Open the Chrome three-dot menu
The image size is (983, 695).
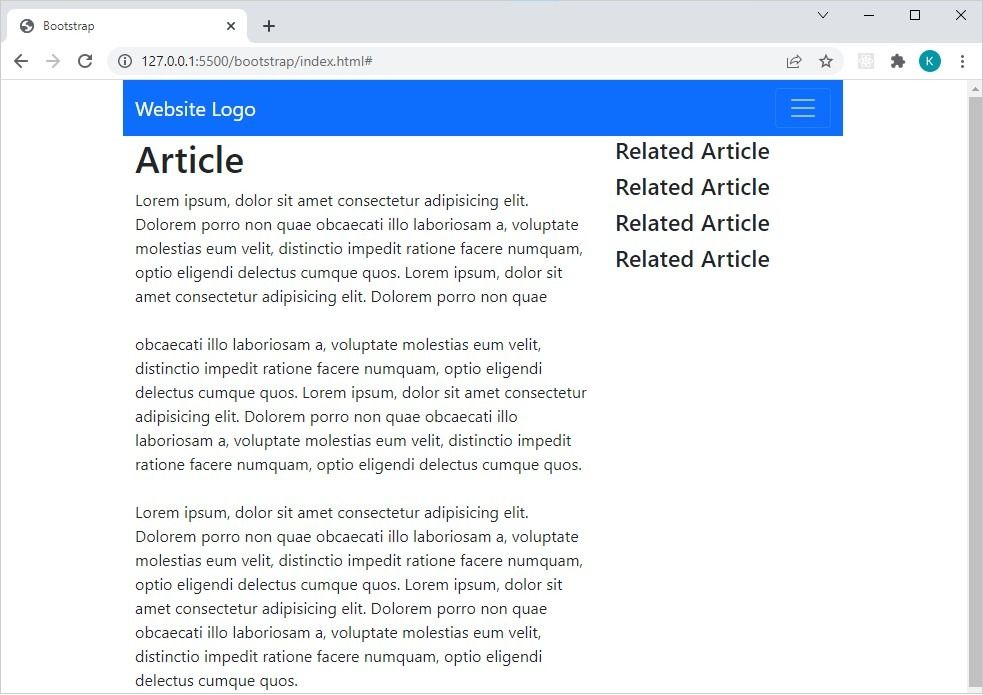(x=962, y=61)
